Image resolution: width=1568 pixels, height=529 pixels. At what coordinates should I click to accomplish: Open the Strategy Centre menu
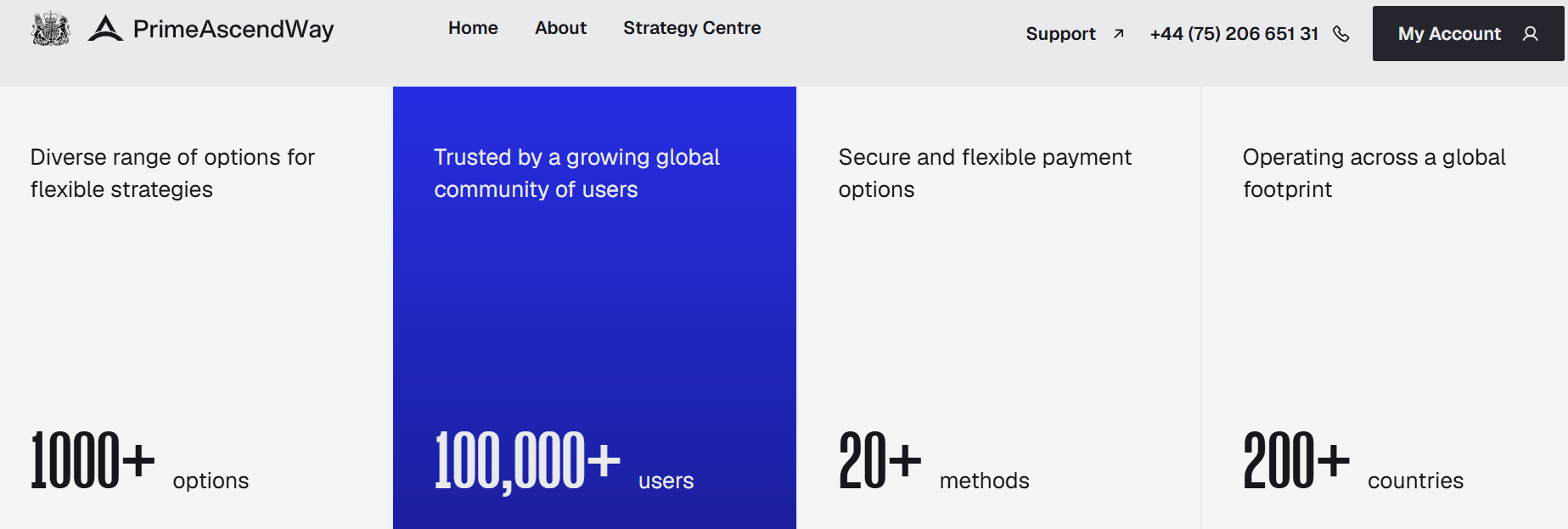[x=692, y=28]
